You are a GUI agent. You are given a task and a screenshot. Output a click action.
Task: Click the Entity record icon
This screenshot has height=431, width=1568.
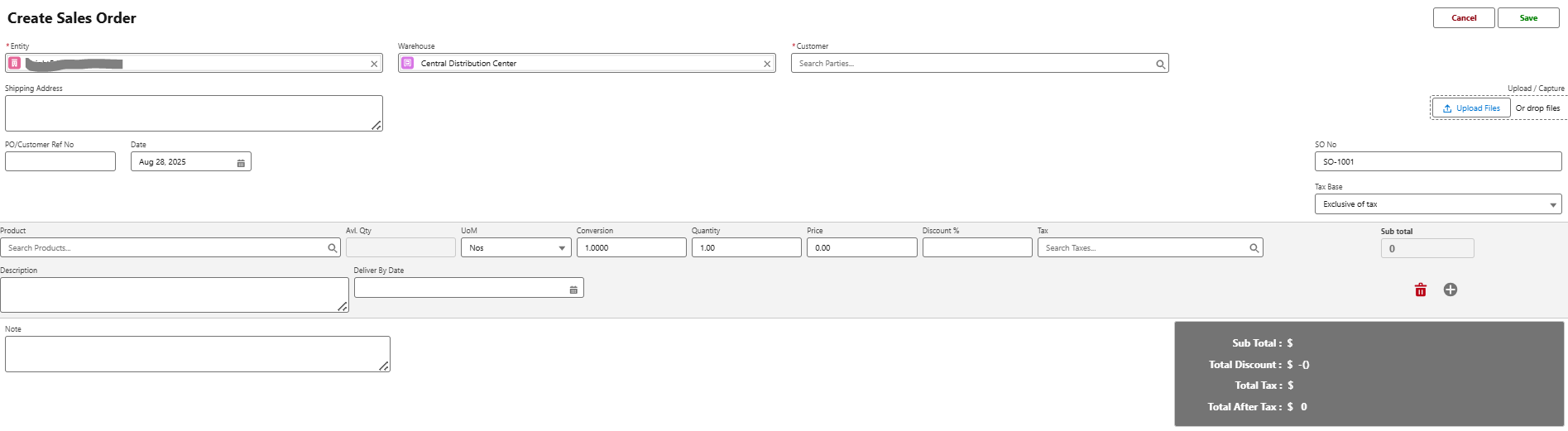14,63
